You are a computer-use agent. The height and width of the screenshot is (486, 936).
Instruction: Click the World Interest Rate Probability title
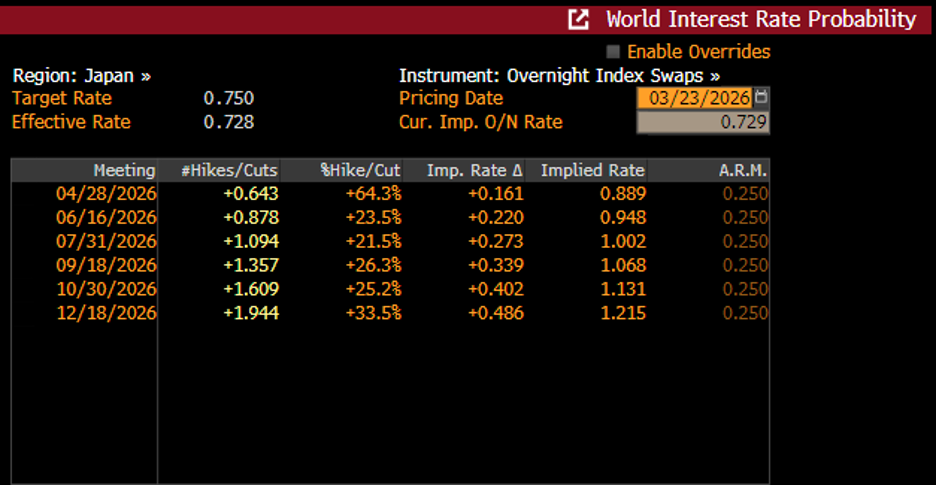click(x=760, y=19)
